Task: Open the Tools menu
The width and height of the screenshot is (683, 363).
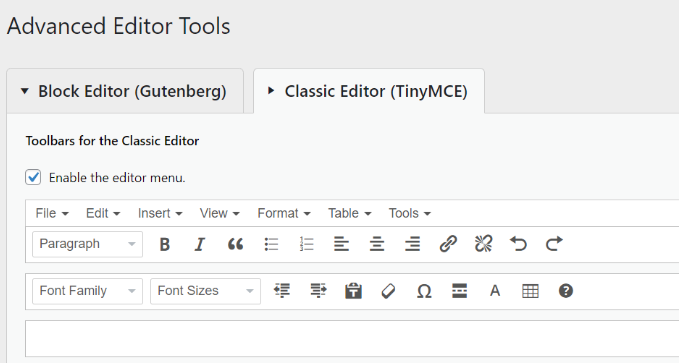Action: [x=409, y=213]
